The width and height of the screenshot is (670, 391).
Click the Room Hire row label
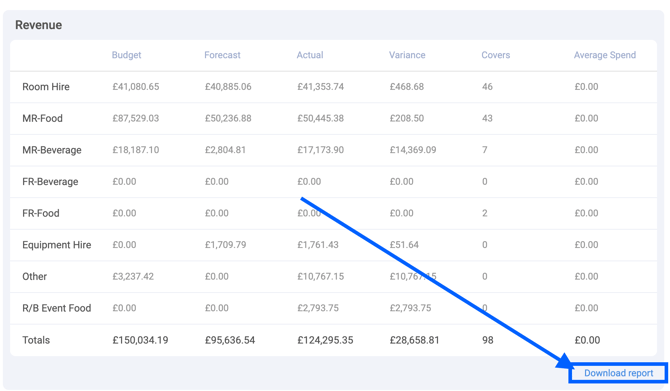click(46, 87)
